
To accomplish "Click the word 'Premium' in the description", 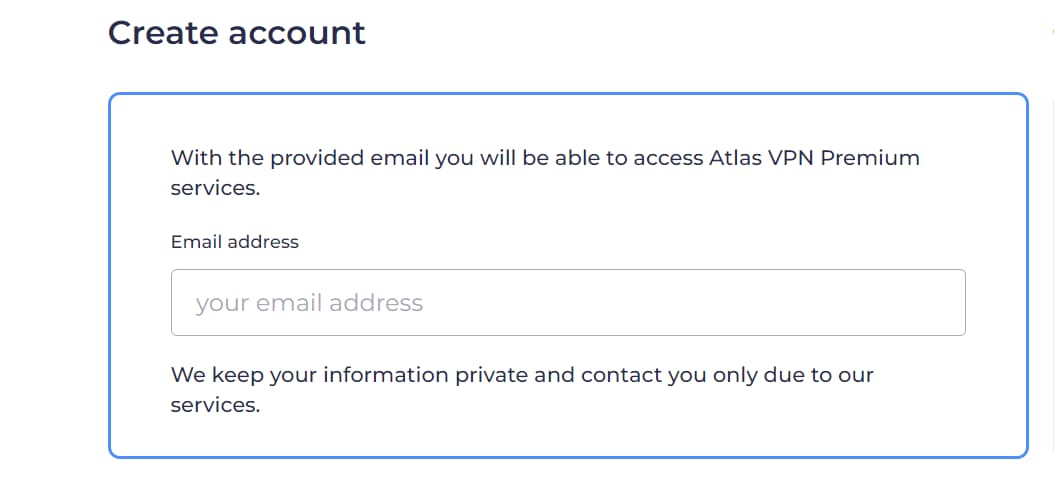I will (x=870, y=158).
